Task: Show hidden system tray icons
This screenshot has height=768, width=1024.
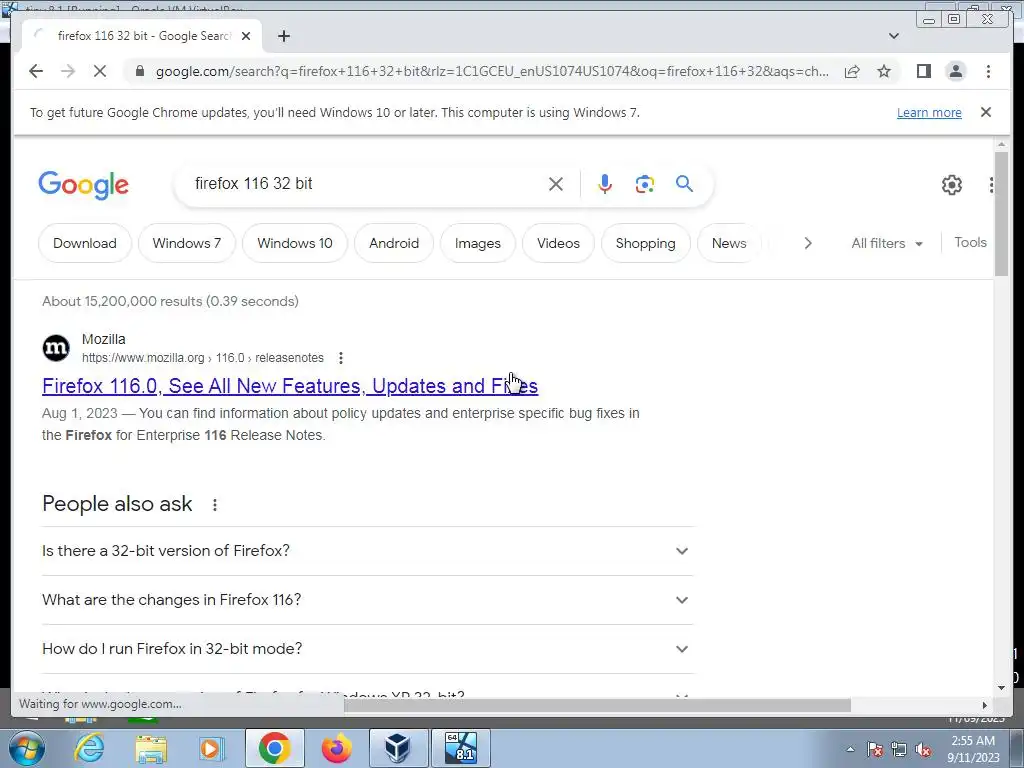Action: (850, 749)
